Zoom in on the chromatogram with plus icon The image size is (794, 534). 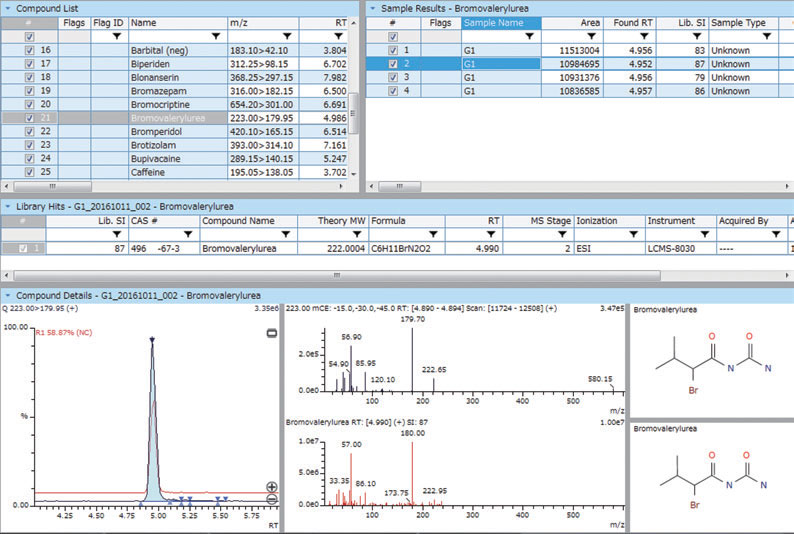pos(272,487)
